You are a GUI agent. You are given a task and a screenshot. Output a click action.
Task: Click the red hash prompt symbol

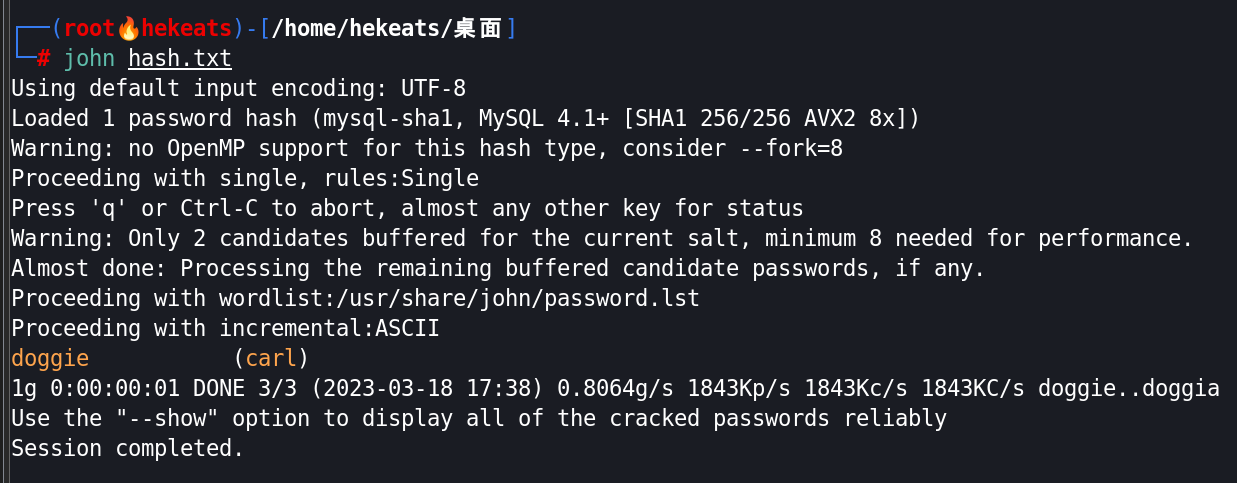click(43, 59)
